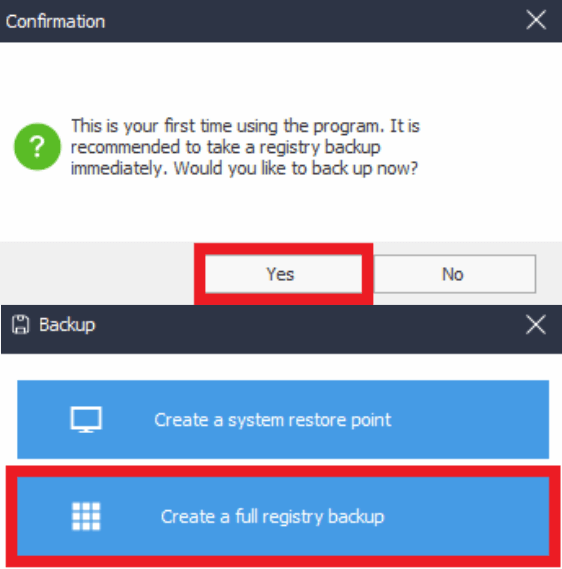This screenshot has width=562, height=569.
Task: Close the Confirmation dialog
Action: coord(536,20)
